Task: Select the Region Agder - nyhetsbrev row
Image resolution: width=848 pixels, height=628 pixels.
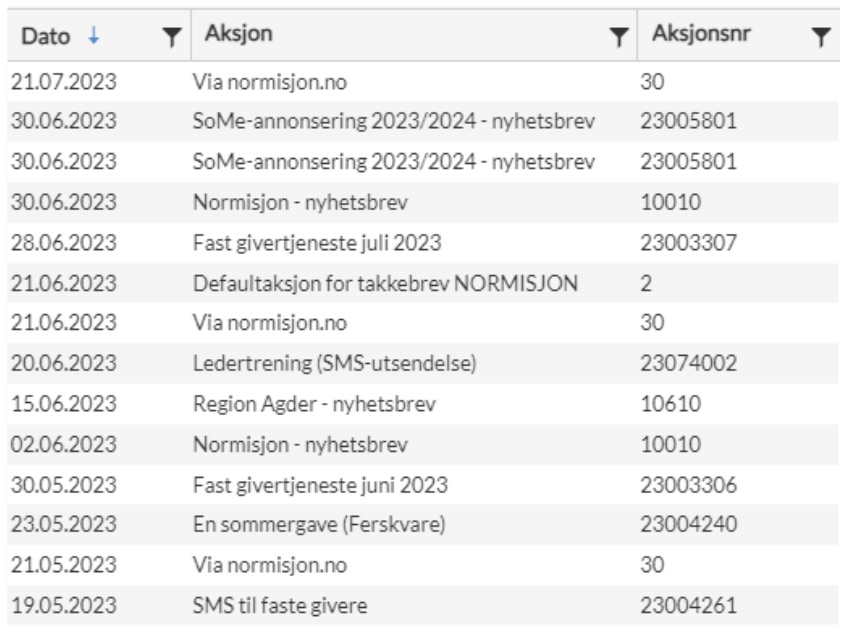Action: [x=423, y=404]
